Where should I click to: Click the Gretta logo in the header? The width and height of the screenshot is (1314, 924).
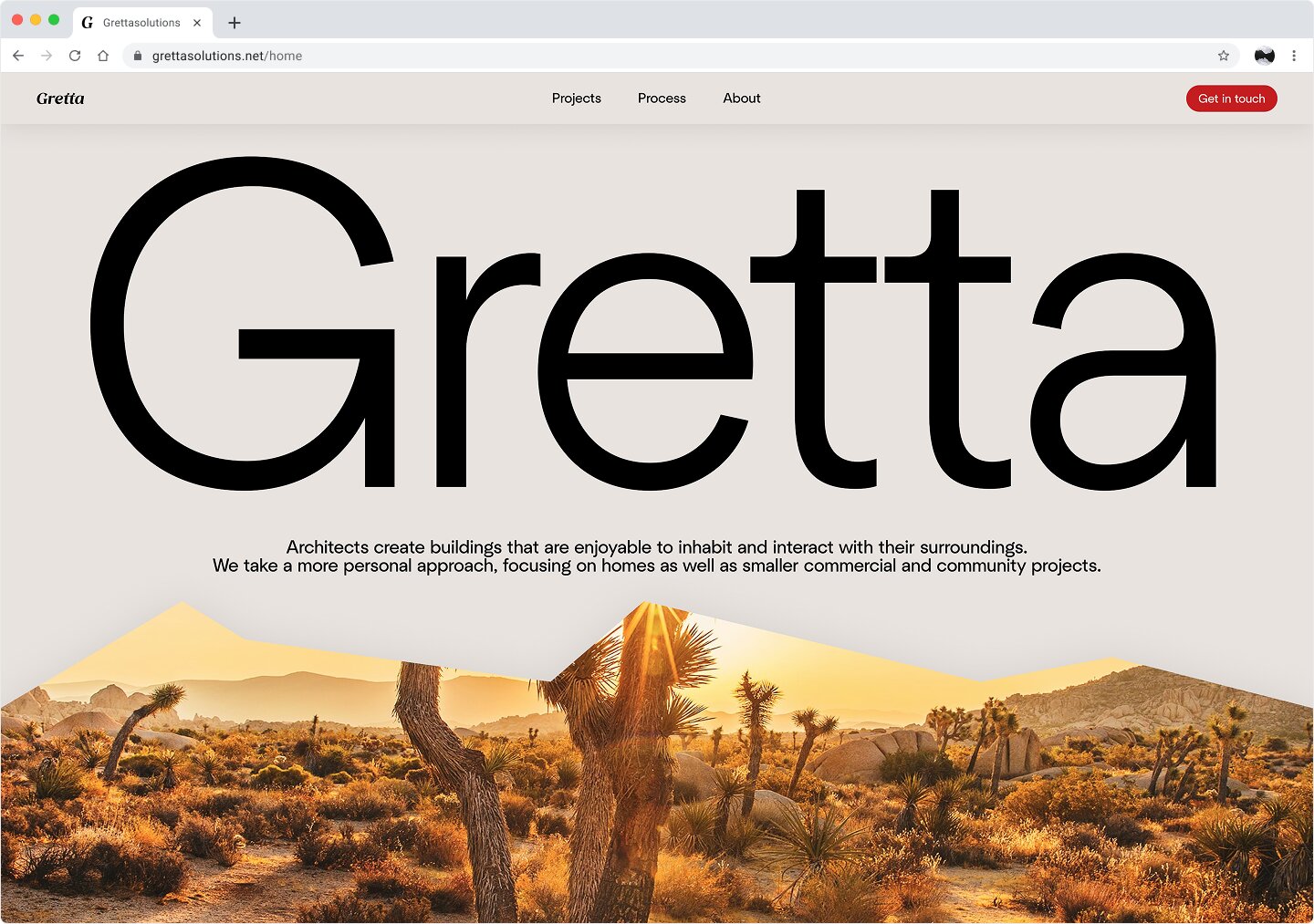(60, 99)
